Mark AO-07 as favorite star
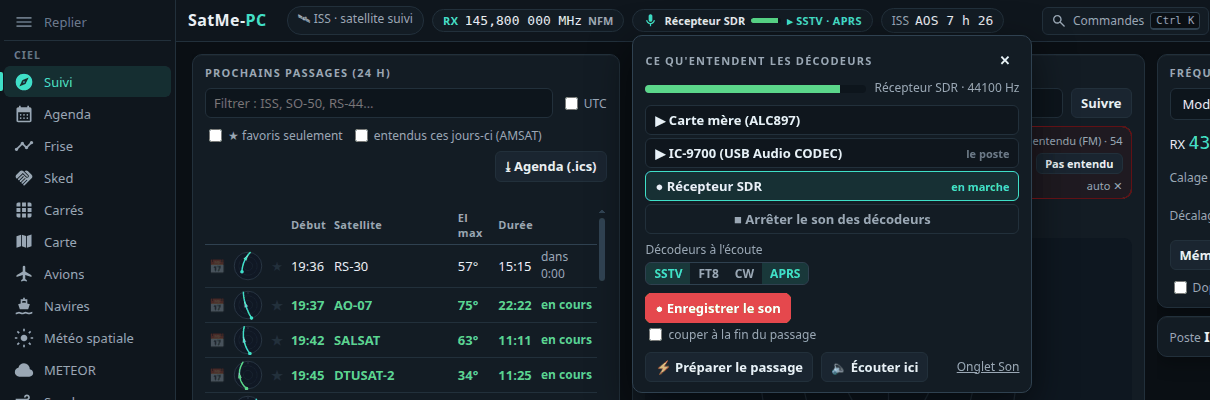Screen dimensions: 1210x400 point(277,305)
